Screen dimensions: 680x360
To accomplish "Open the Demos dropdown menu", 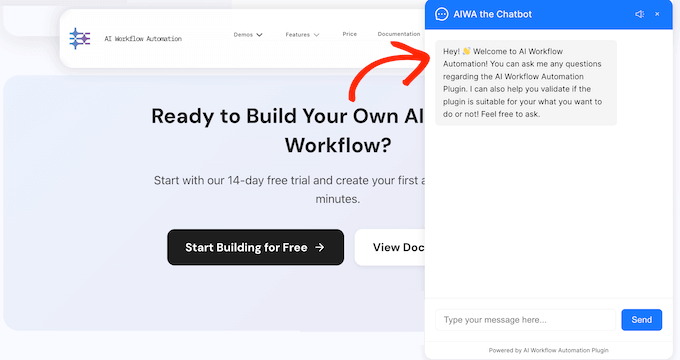I will [248, 35].
